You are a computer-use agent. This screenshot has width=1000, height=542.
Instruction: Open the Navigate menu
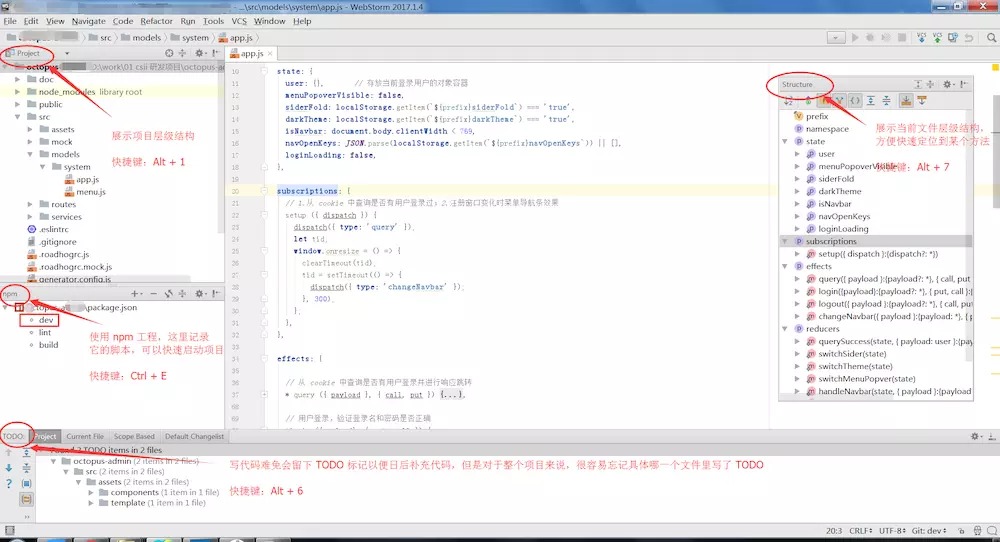(x=89, y=21)
